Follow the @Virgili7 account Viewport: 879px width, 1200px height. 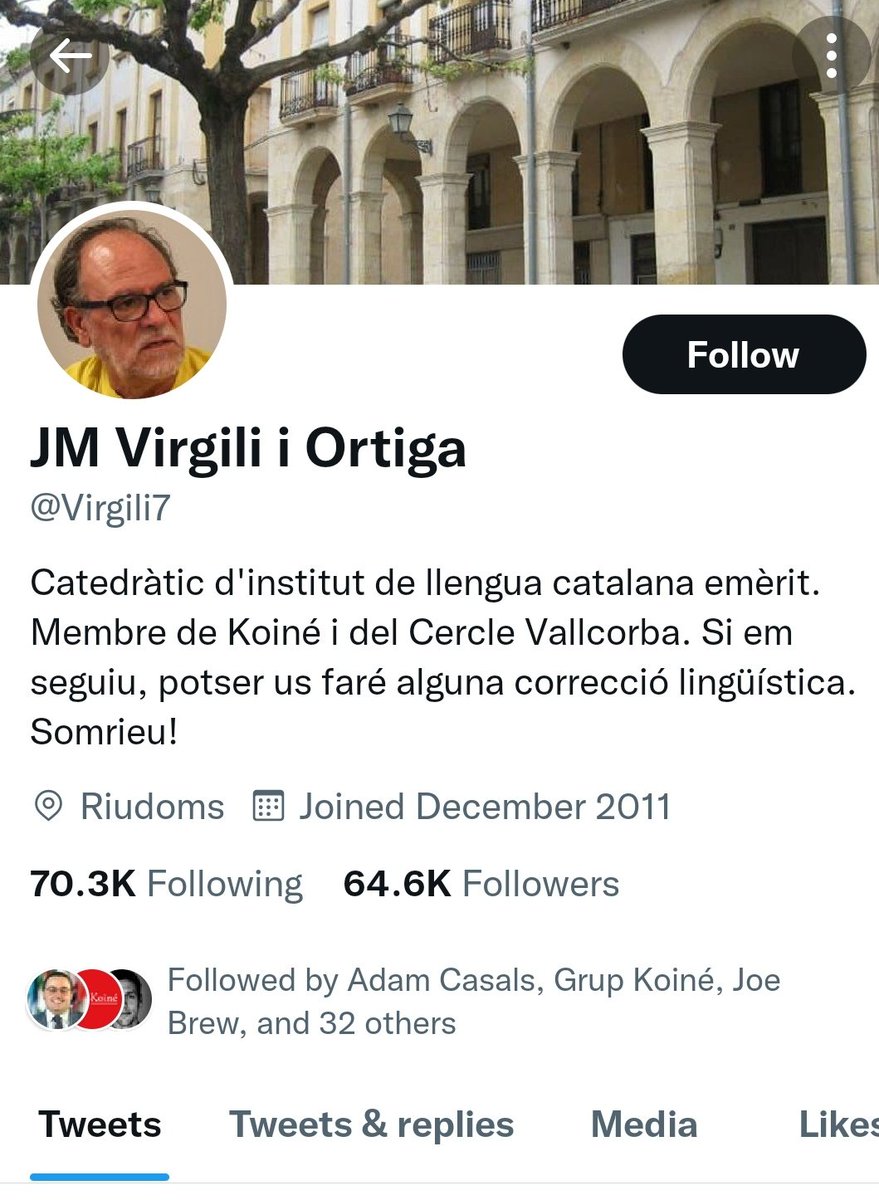[x=744, y=354]
